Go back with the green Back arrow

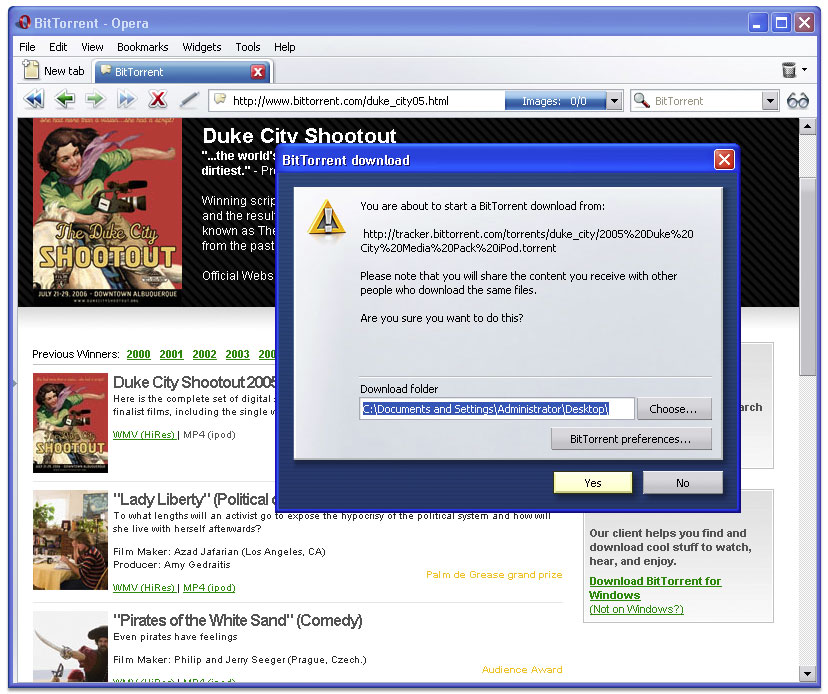pyautogui.click(x=65, y=99)
